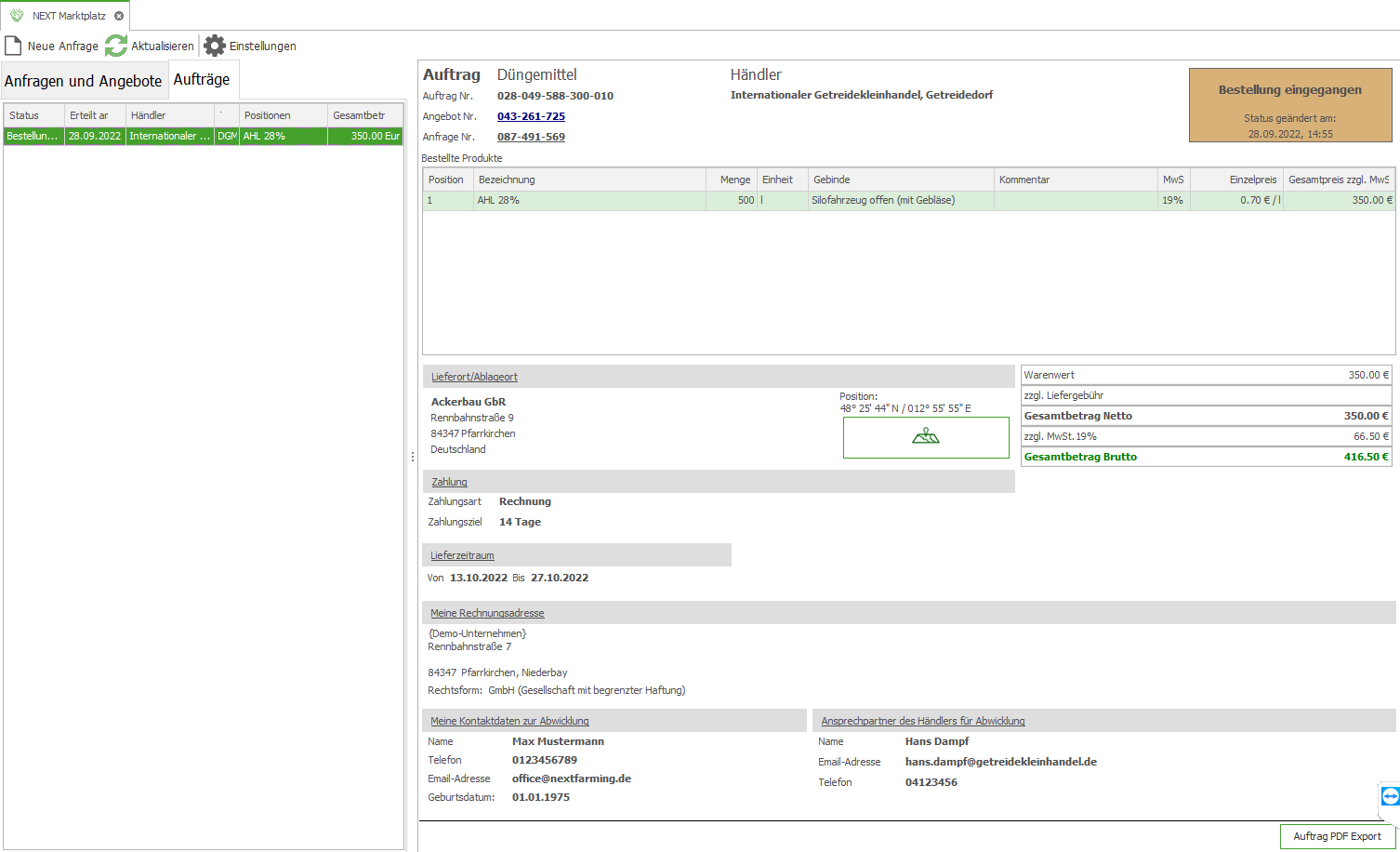Screen dimensions: 1400x852
Task: Click the green map location icon
Action: (x=926, y=437)
